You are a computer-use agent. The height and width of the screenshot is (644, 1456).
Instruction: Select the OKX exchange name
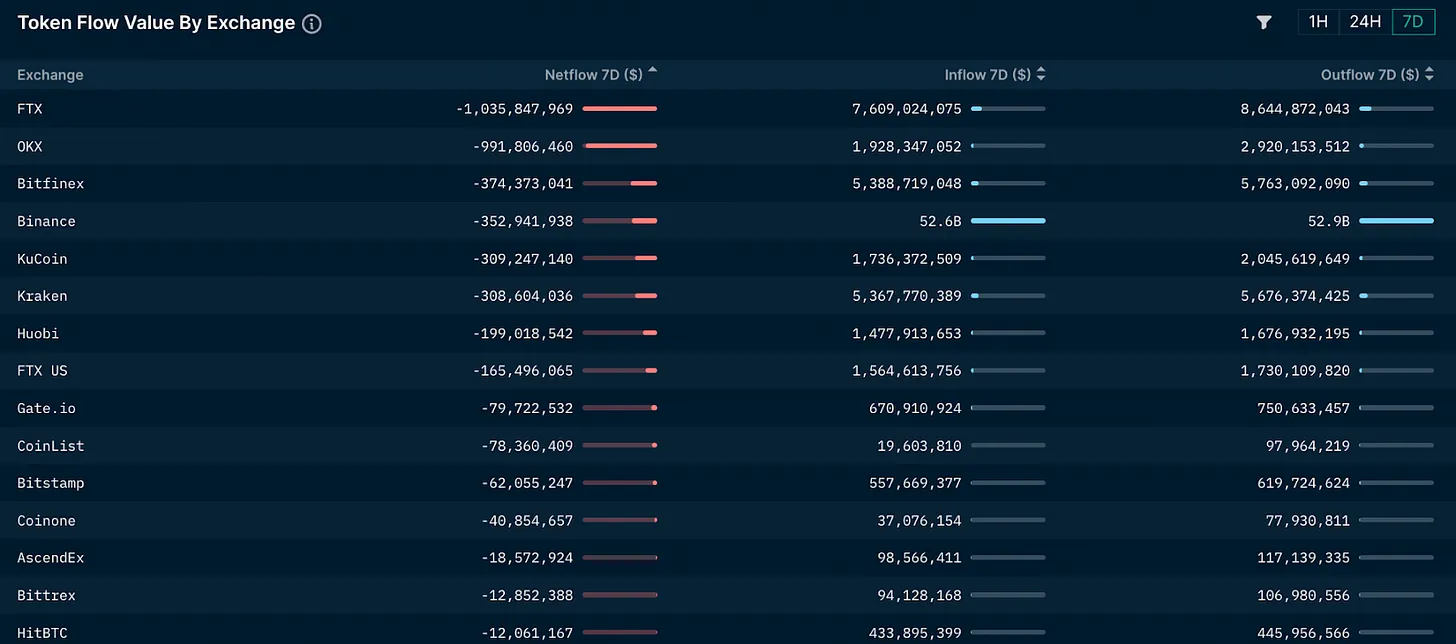(x=30, y=146)
